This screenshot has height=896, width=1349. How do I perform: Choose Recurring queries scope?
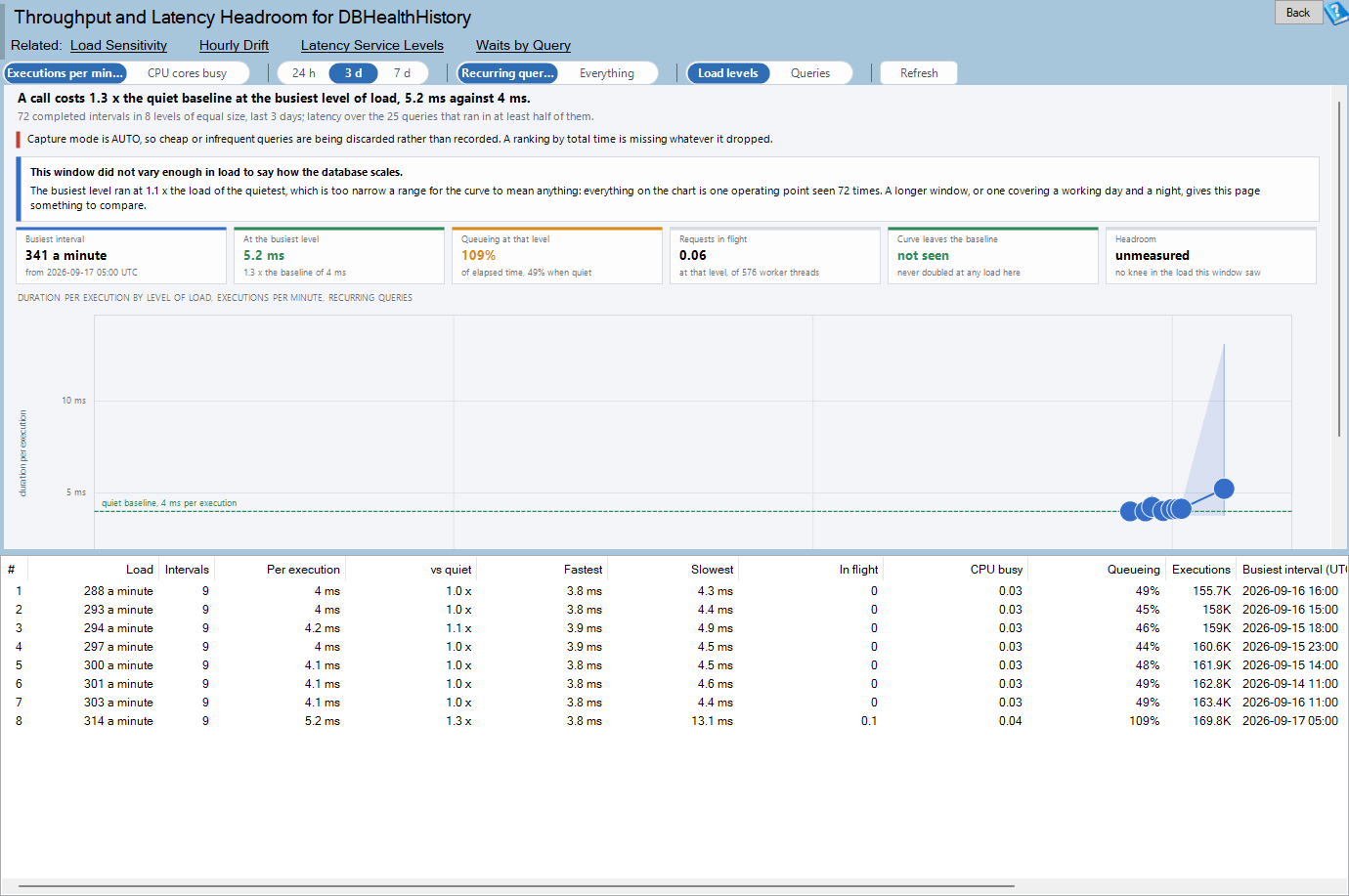[507, 73]
